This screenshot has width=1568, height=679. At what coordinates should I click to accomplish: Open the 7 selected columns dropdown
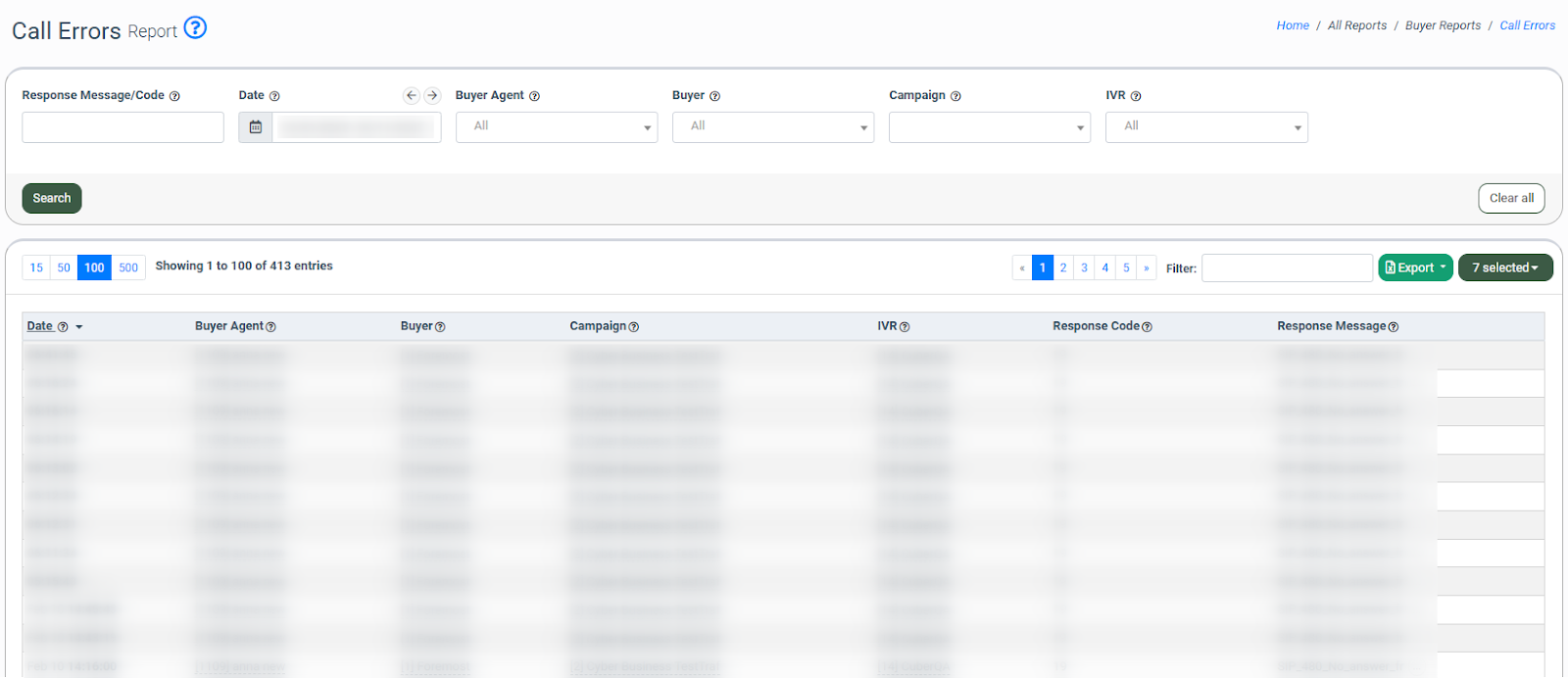point(1504,267)
